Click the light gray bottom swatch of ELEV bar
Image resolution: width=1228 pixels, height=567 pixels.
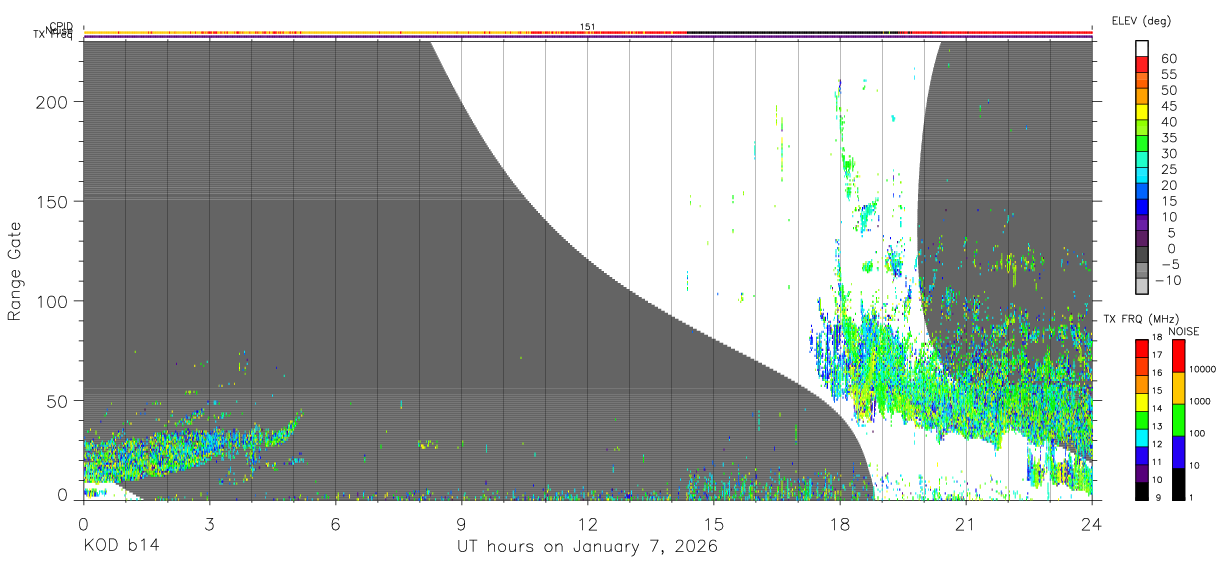(x=1142, y=286)
